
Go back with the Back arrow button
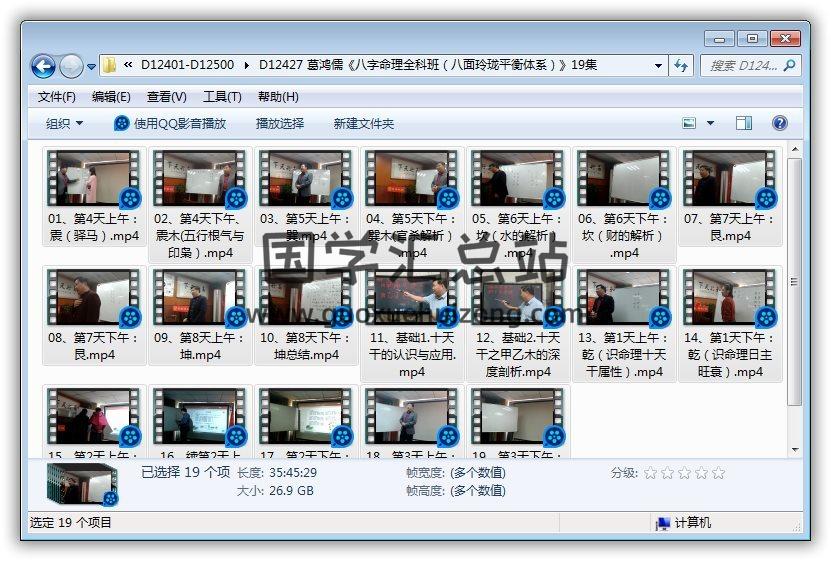[43, 67]
